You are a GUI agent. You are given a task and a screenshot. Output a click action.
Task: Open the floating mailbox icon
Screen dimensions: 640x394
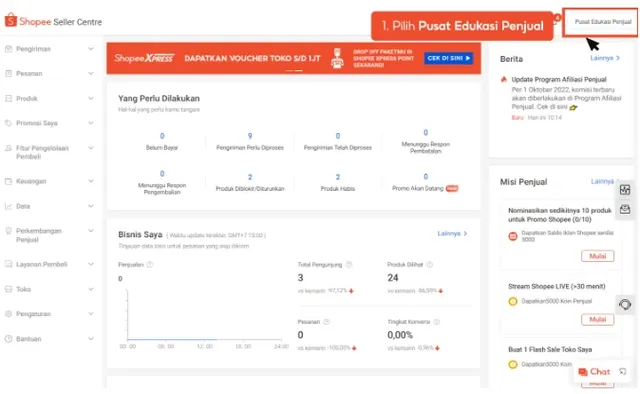coord(624,209)
